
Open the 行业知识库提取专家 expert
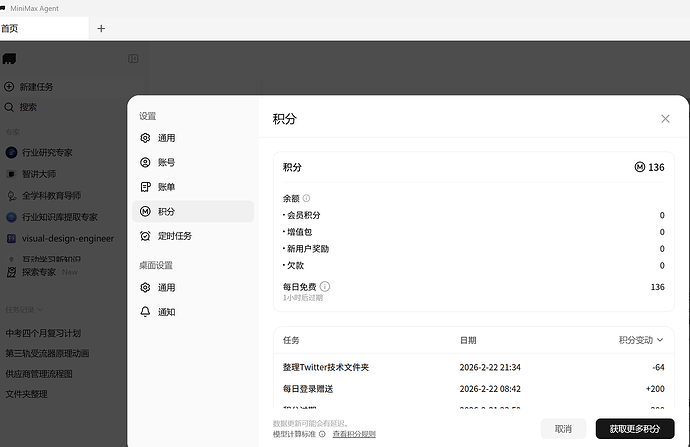click(60, 217)
